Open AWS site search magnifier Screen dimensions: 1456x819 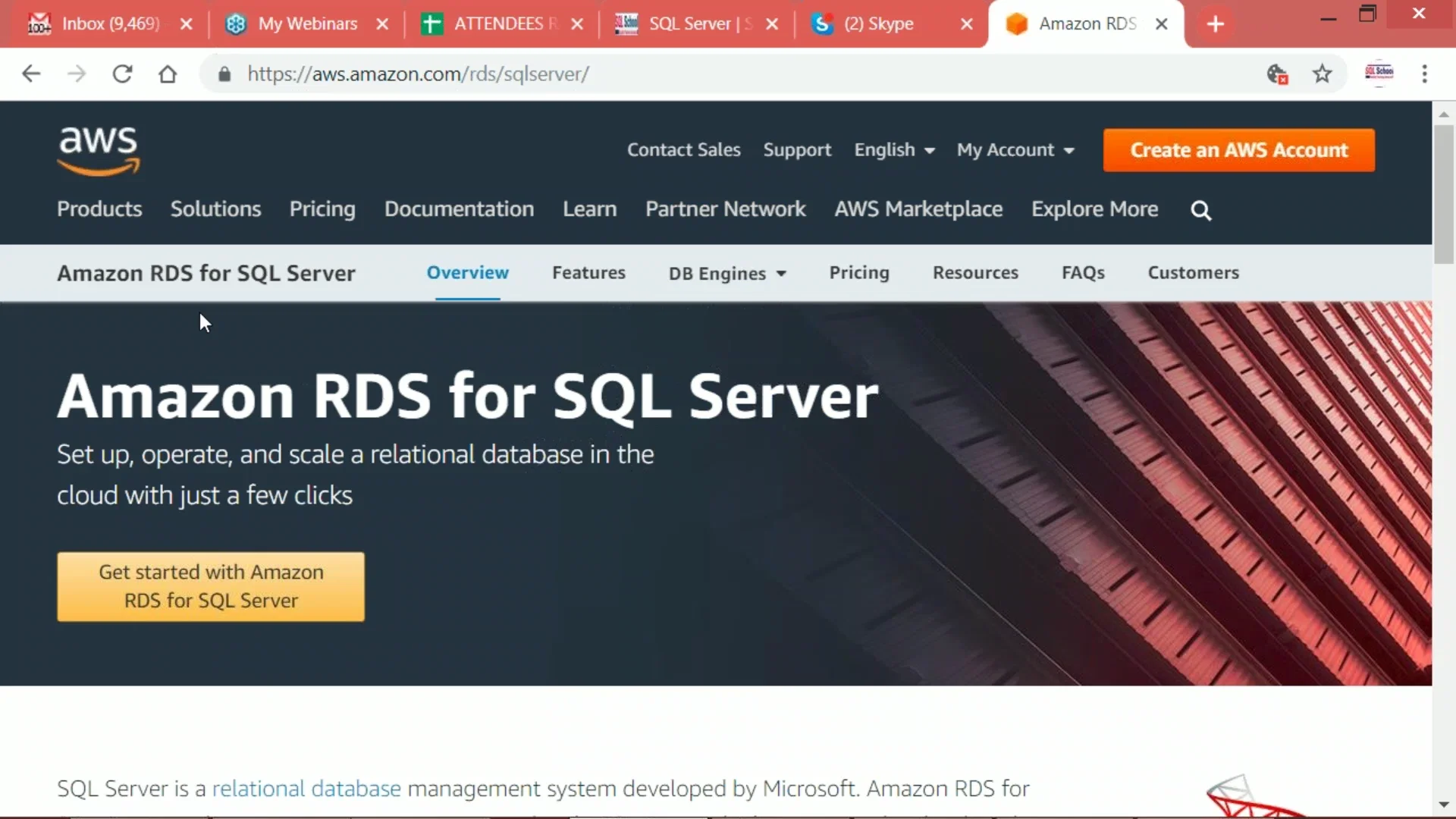(1200, 210)
